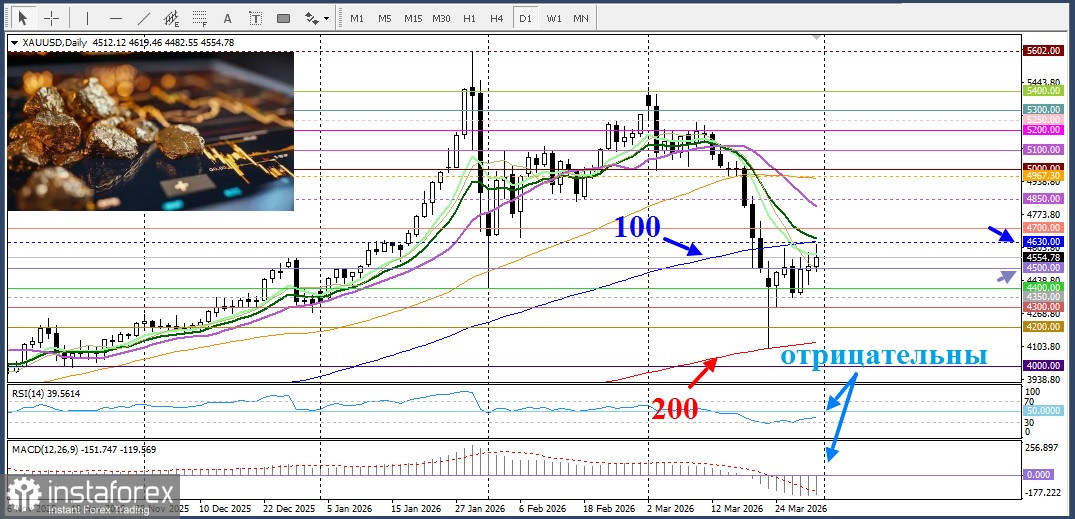Click the 4700.00 price level label
The image size is (1075, 519).
click(x=1043, y=228)
